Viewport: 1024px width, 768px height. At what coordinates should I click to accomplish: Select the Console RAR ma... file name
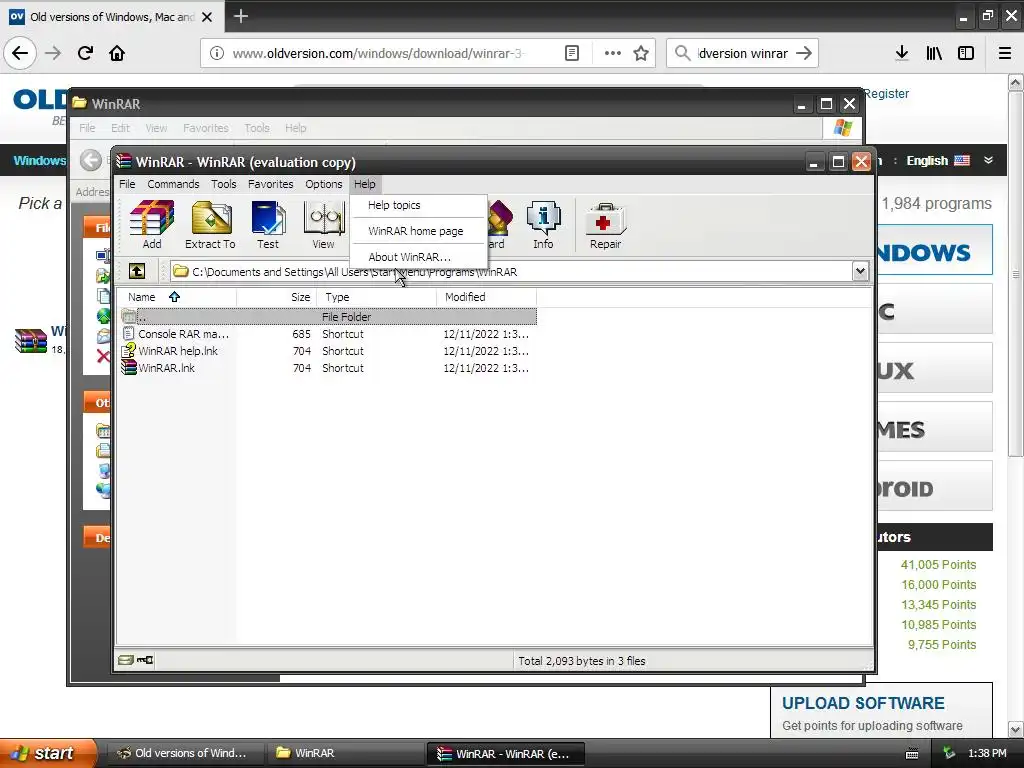tap(184, 334)
